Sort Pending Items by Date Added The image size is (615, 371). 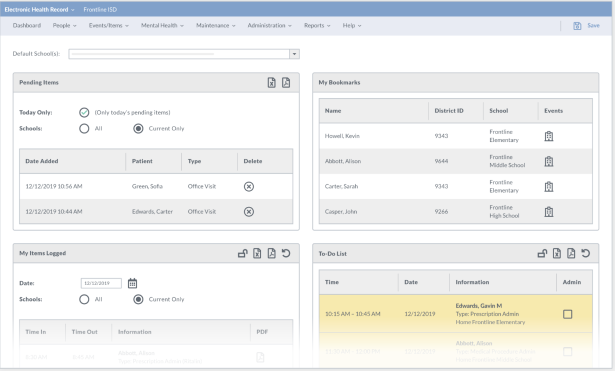tap(42, 161)
